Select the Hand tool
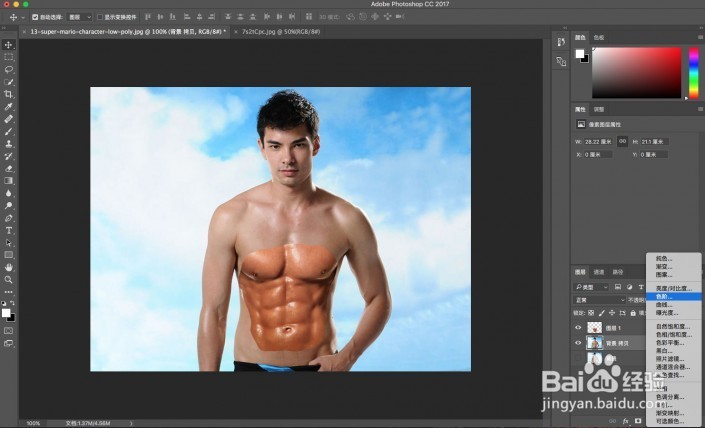 click(9, 267)
